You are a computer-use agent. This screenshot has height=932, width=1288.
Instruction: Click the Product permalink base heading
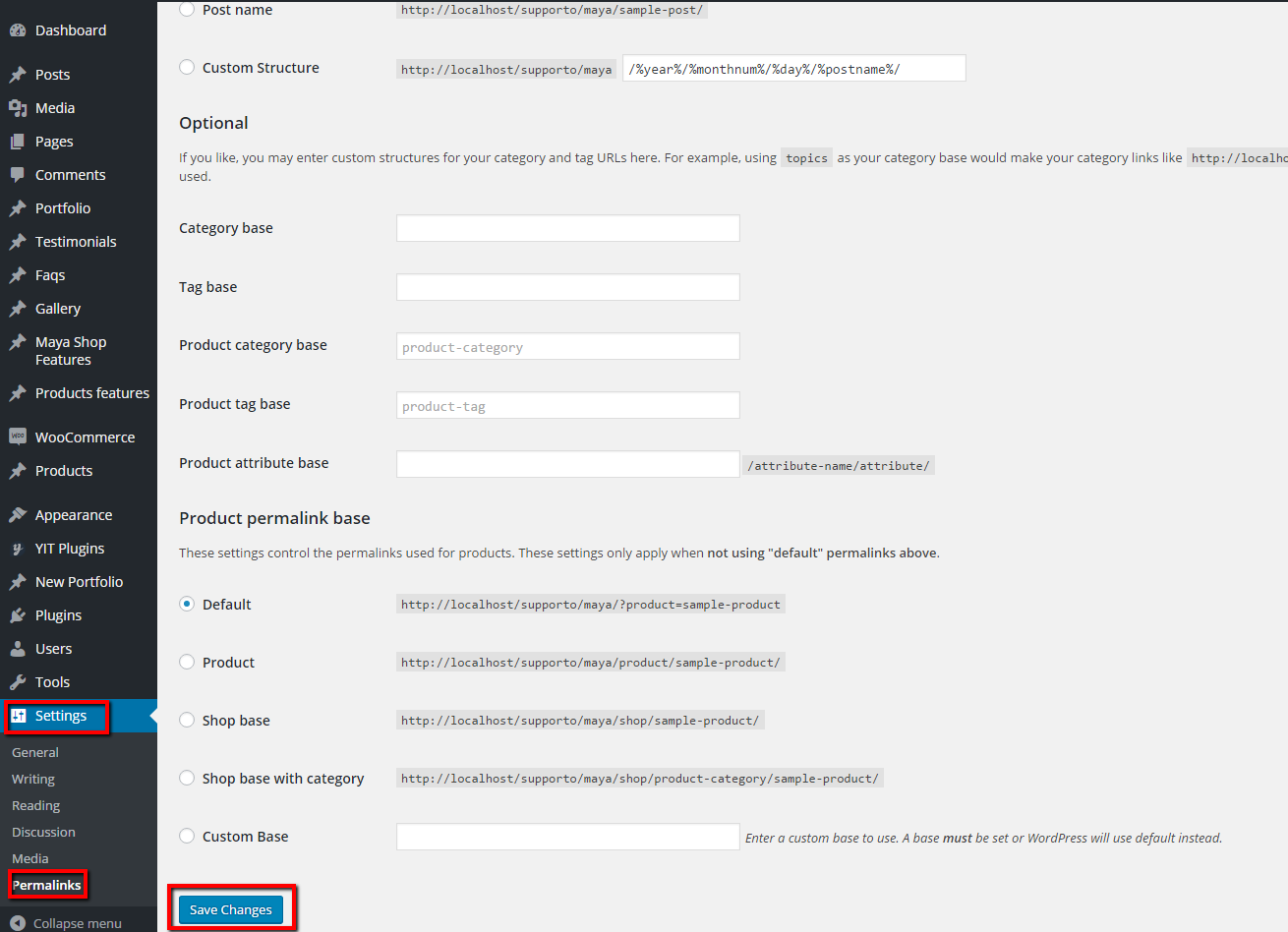(x=274, y=518)
